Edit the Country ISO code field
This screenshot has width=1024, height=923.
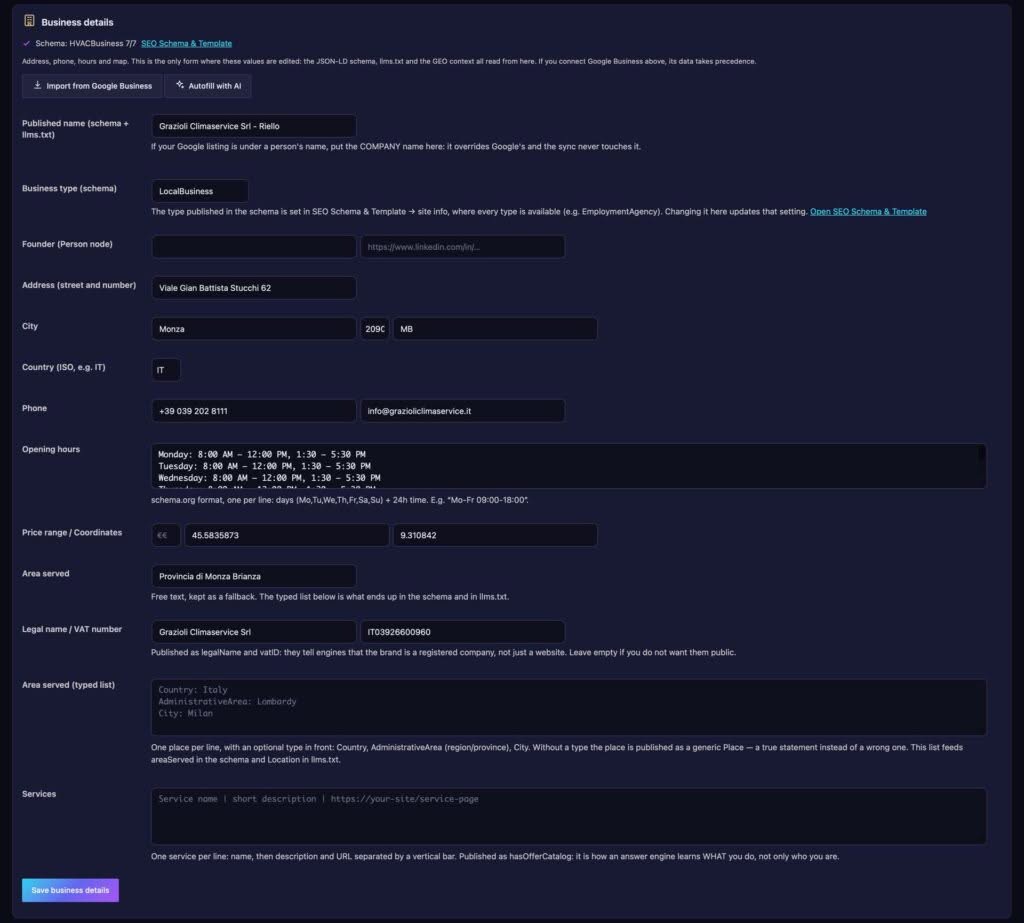pyautogui.click(x=166, y=370)
